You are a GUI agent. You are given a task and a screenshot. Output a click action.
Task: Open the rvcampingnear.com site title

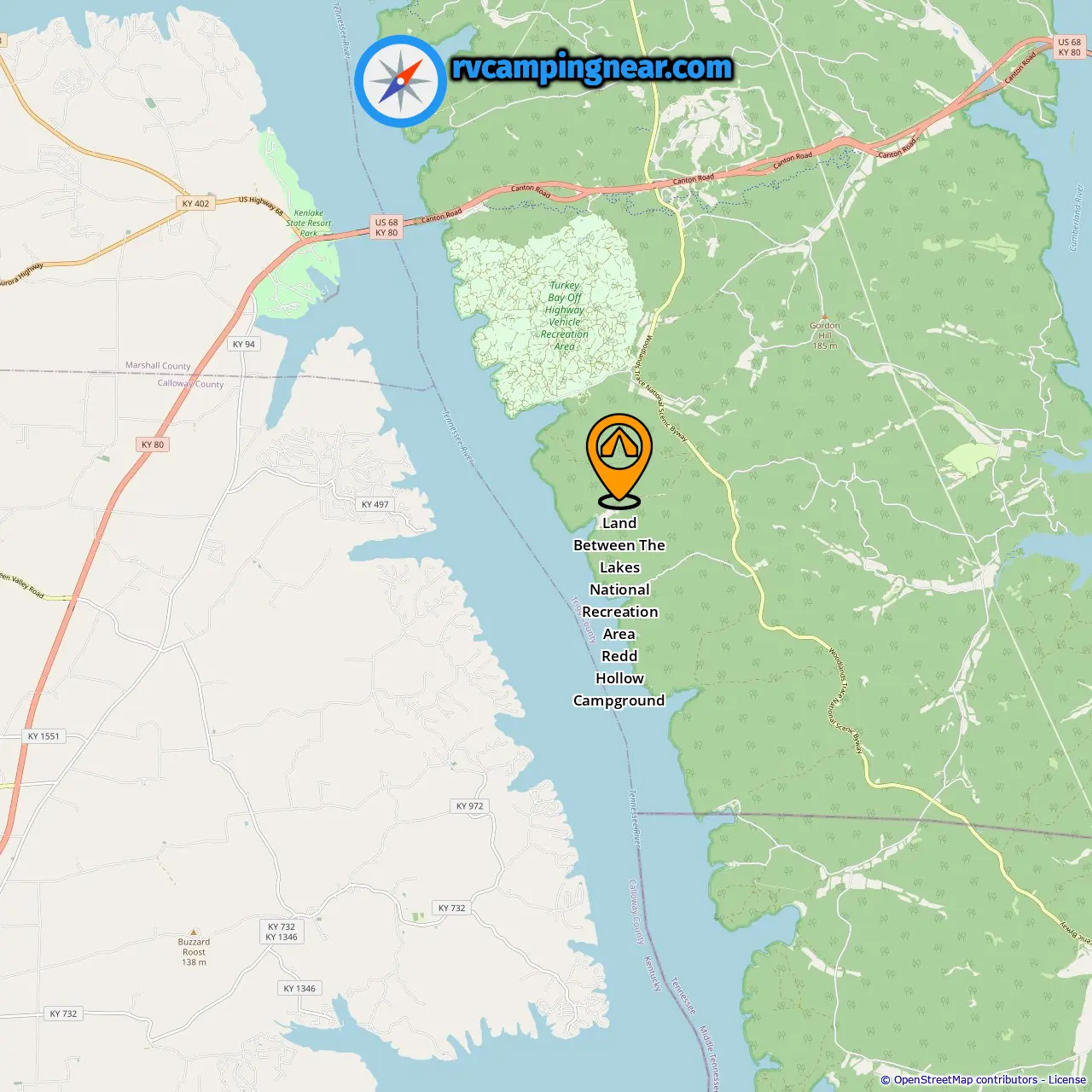[592, 68]
